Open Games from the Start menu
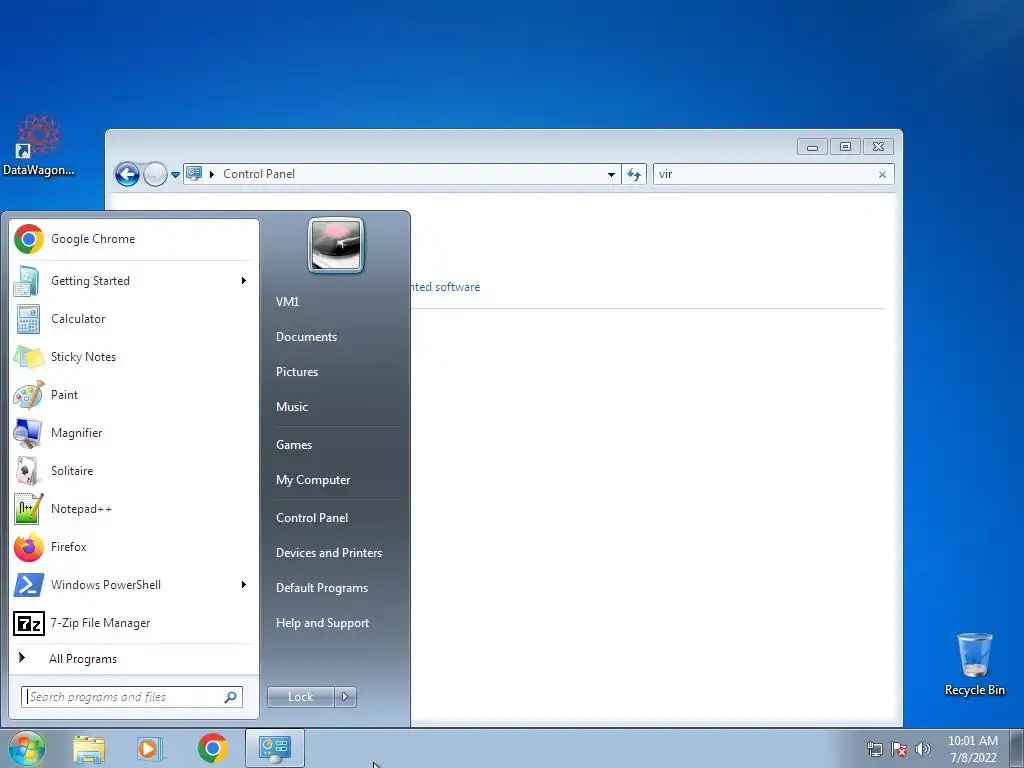This screenshot has width=1024, height=768. pyautogui.click(x=294, y=445)
